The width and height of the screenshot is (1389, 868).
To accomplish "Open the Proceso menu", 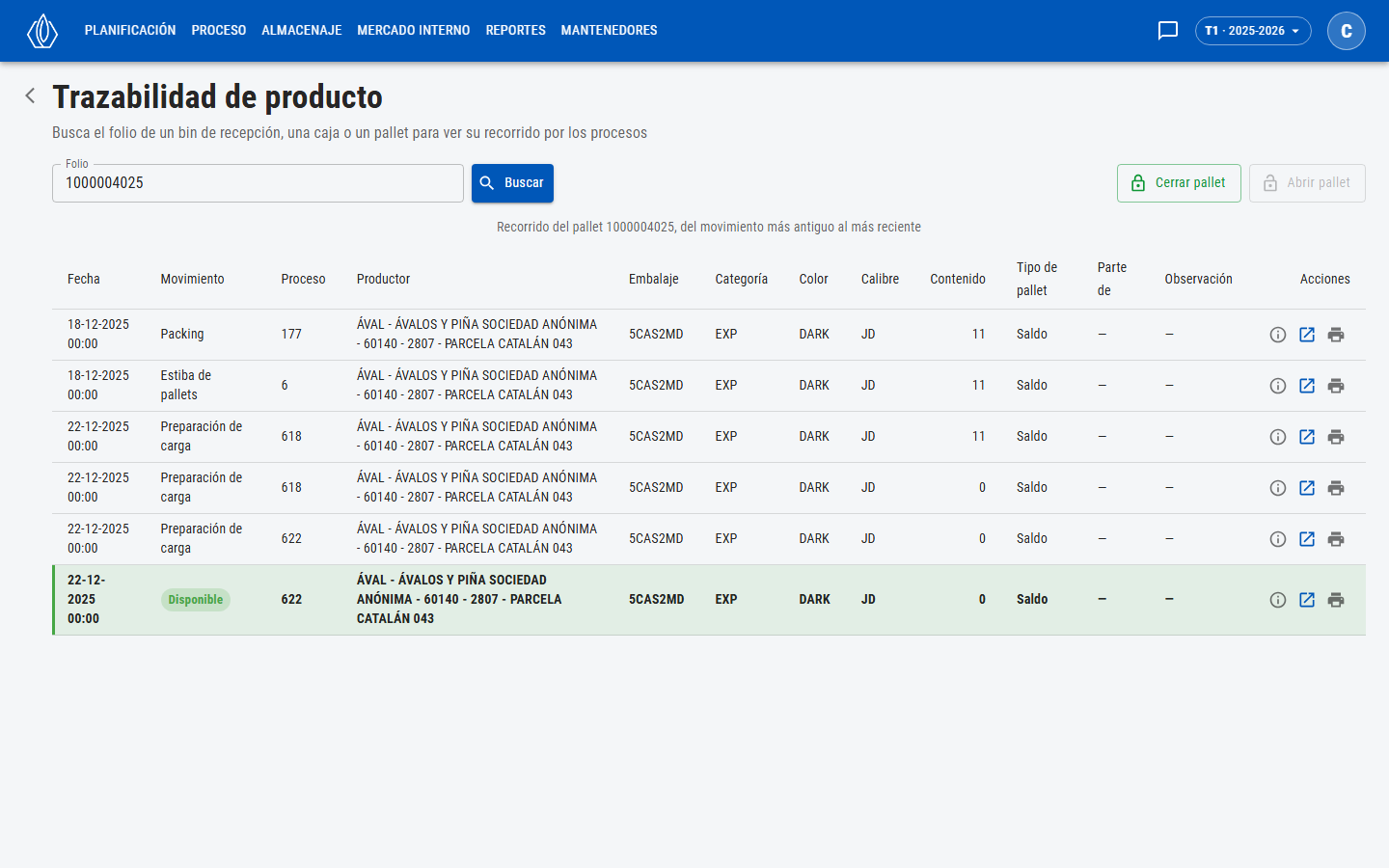I will 219,31.
